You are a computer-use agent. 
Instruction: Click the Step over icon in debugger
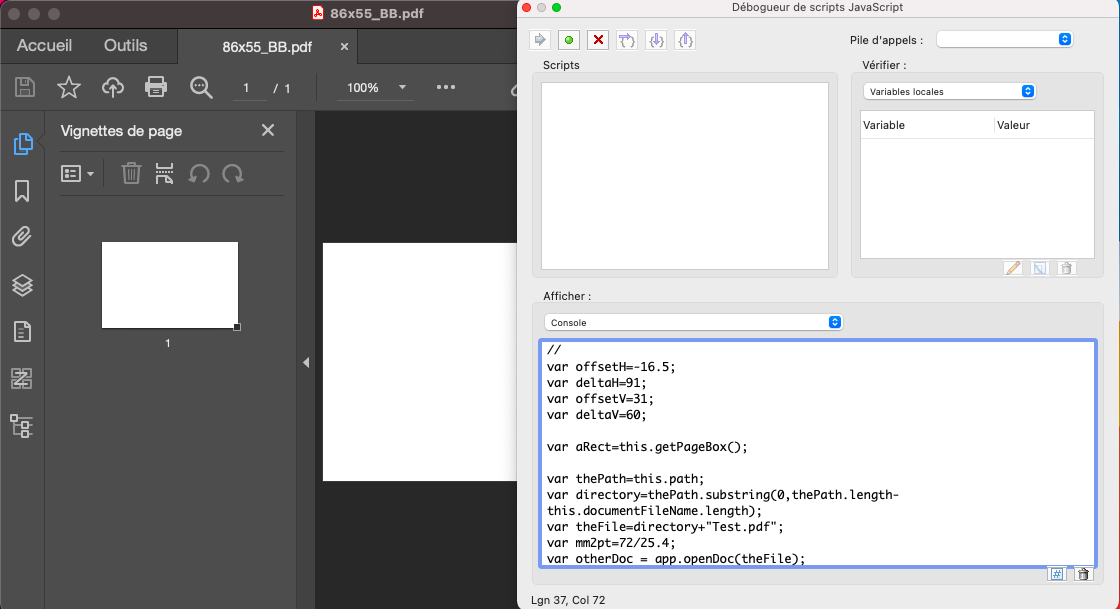point(627,40)
